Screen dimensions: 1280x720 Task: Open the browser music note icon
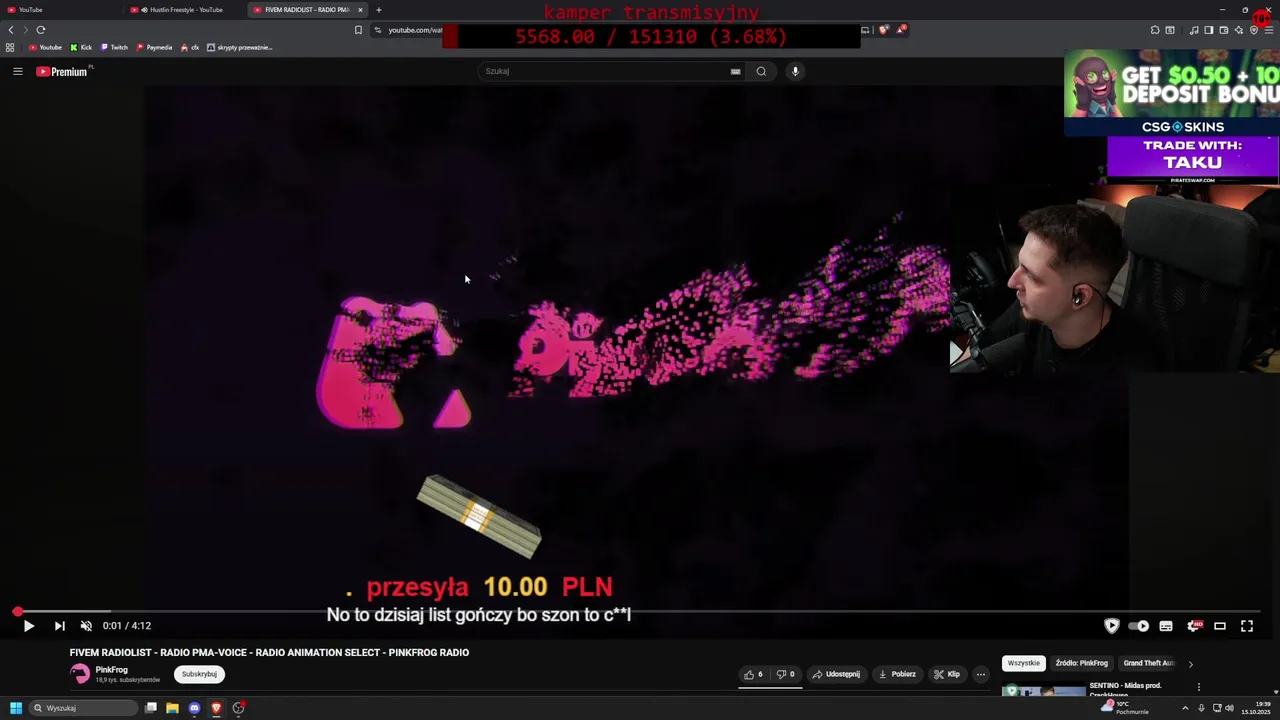tap(1194, 30)
